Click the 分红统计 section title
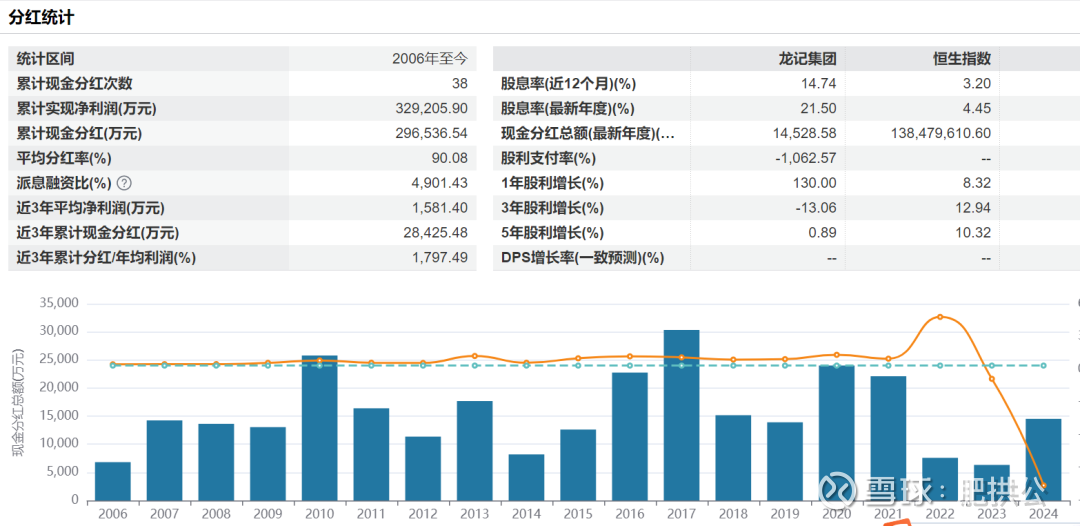The image size is (1080, 526). (41, 19)
